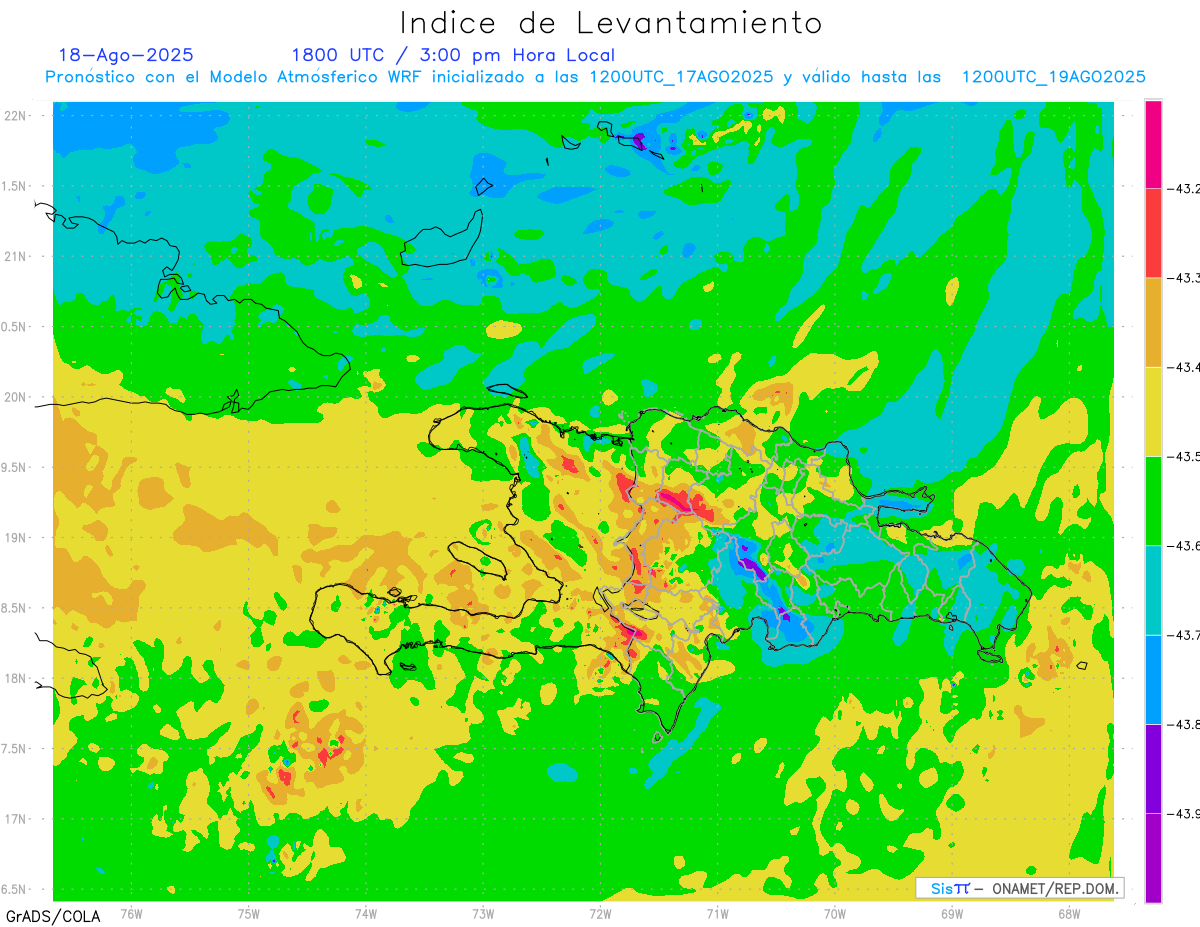The height and width of the screenshot is (927, 1200).
Task: Click the '-43.3' color bar value
Action: click(1186, 278)
